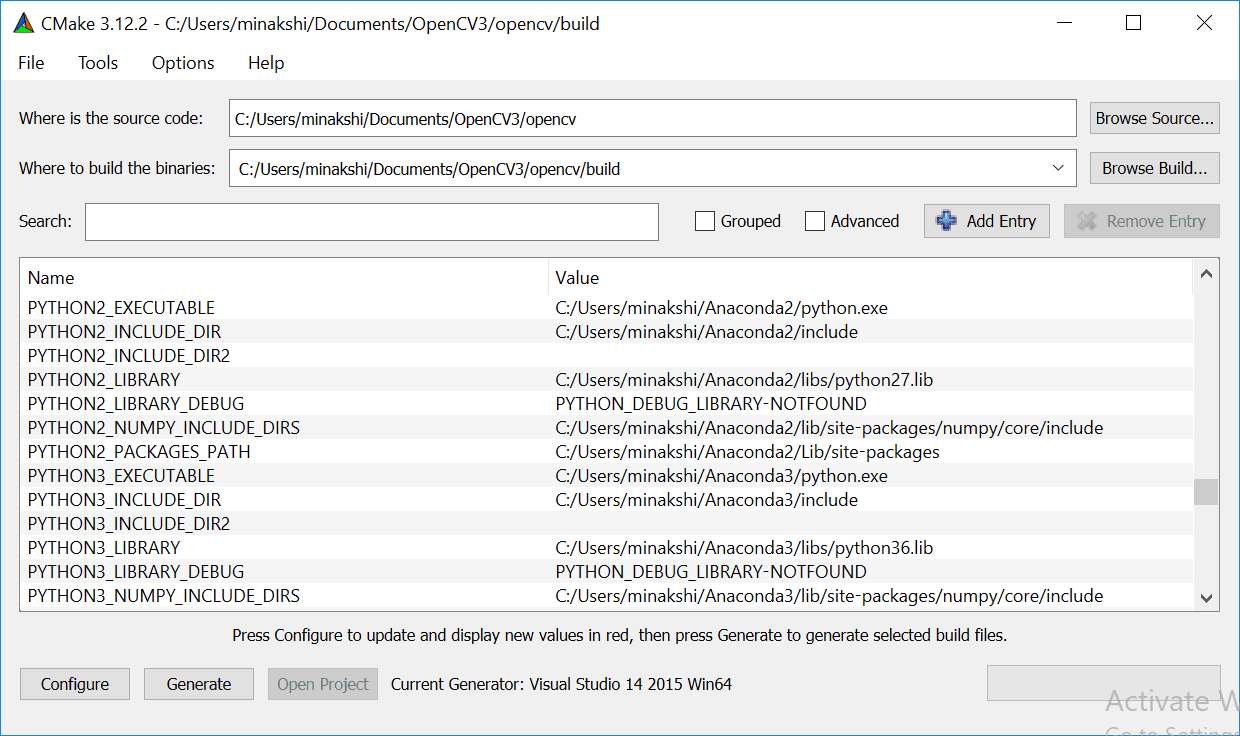Click Browse Build button

point(1155,168)
